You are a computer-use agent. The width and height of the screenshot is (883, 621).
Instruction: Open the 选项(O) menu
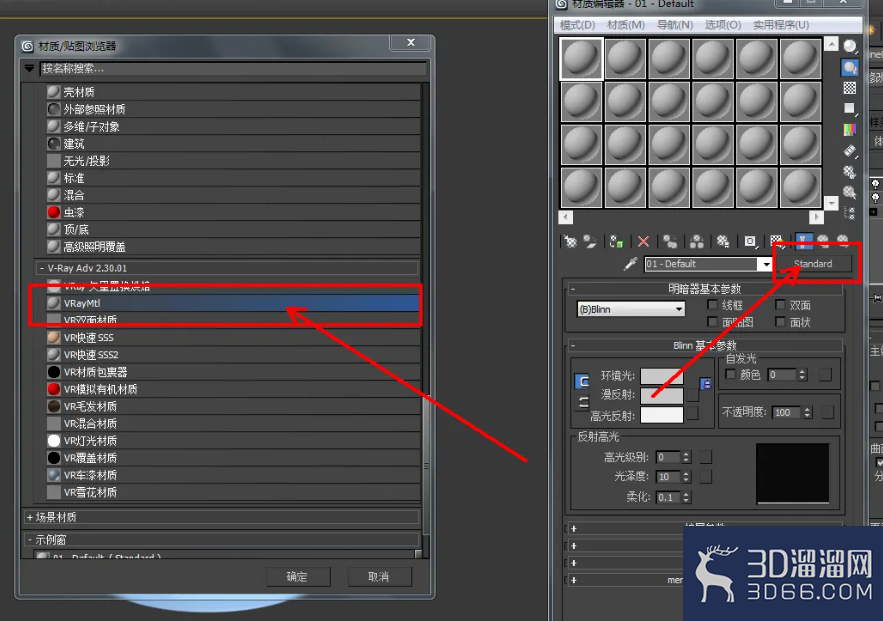click(x=723, y=25)
